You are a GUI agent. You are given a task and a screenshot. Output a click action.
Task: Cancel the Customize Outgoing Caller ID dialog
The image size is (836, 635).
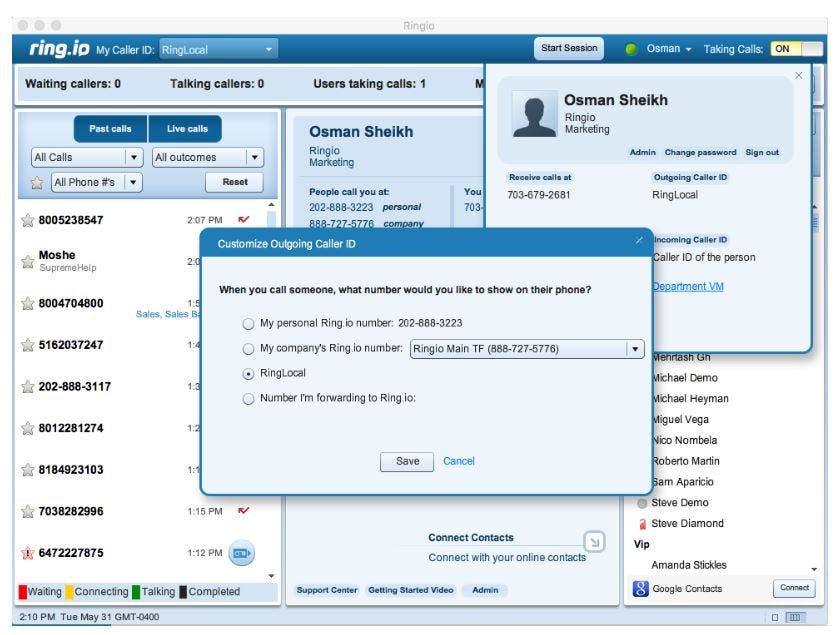click(x=459, y=461)
